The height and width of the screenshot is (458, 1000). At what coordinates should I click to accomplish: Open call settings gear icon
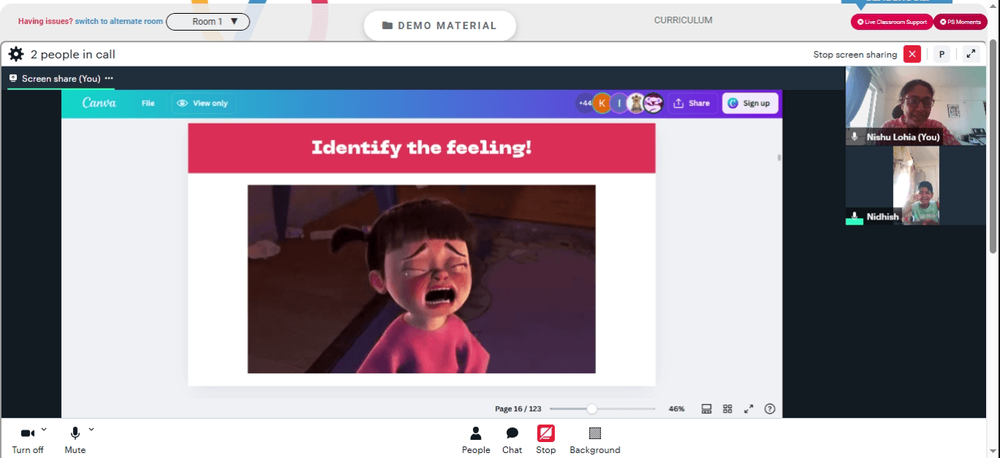coord(16,54)
